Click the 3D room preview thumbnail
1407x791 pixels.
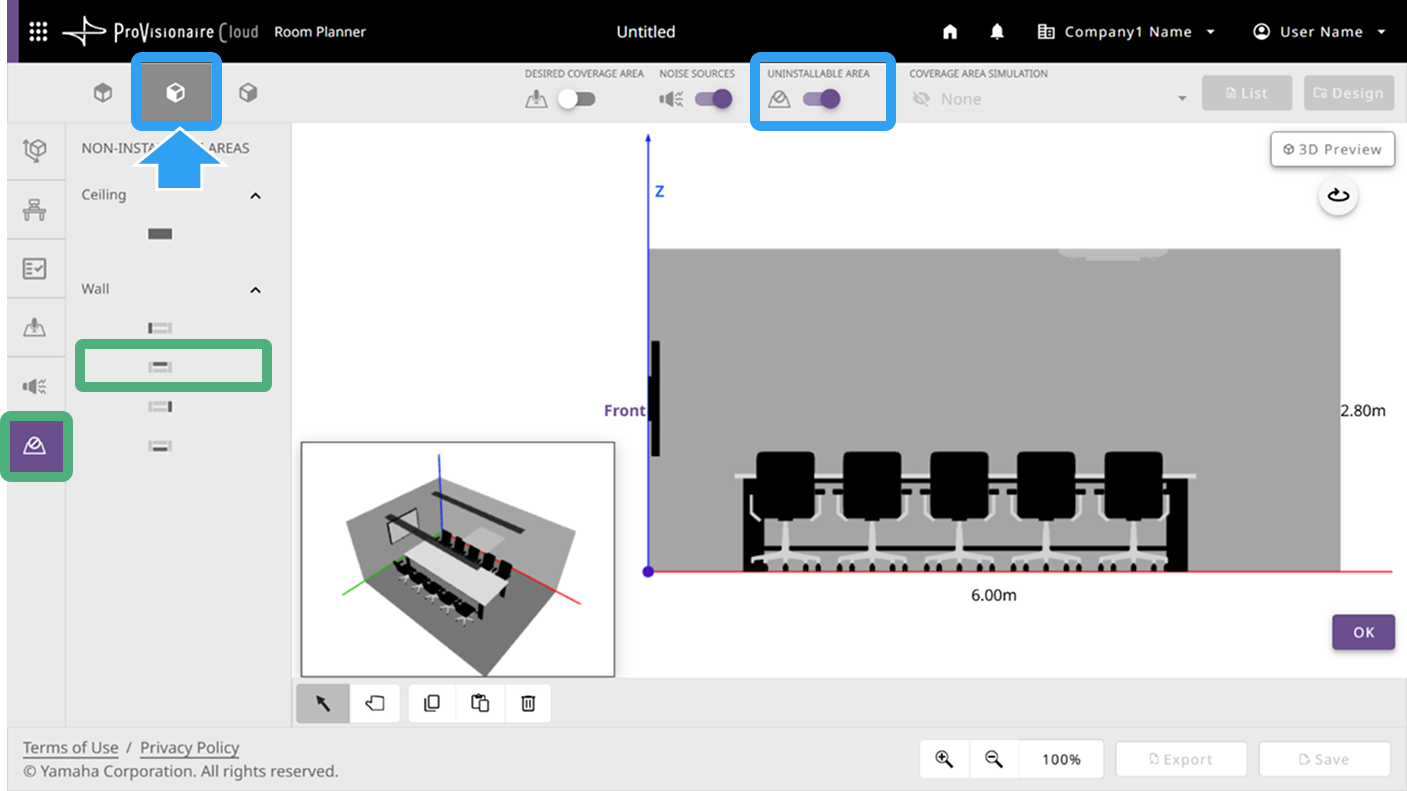pyautogui.click(x=458, y=560)
